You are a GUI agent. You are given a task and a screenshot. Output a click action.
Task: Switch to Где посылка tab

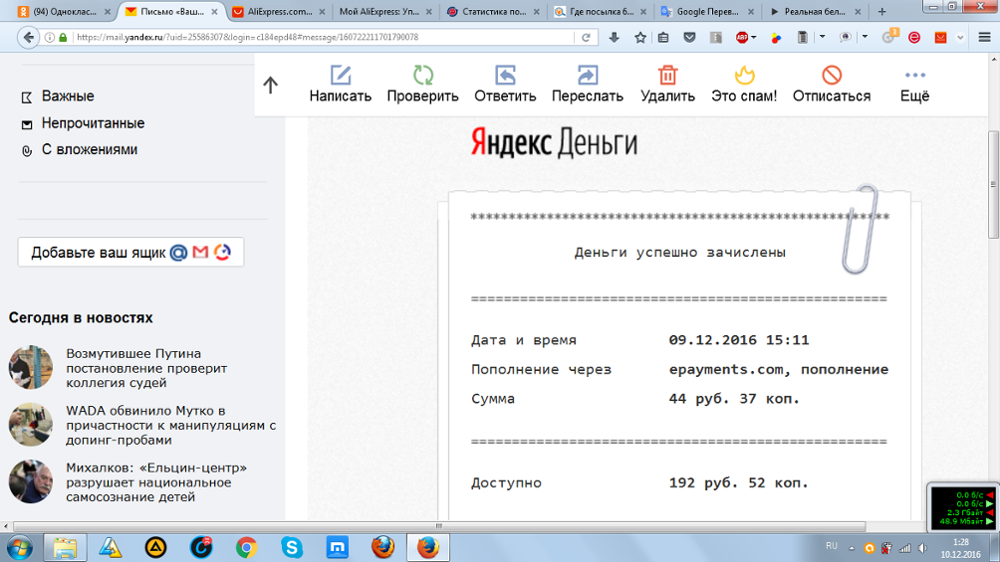pyautogui.click(x=601, y=11)
